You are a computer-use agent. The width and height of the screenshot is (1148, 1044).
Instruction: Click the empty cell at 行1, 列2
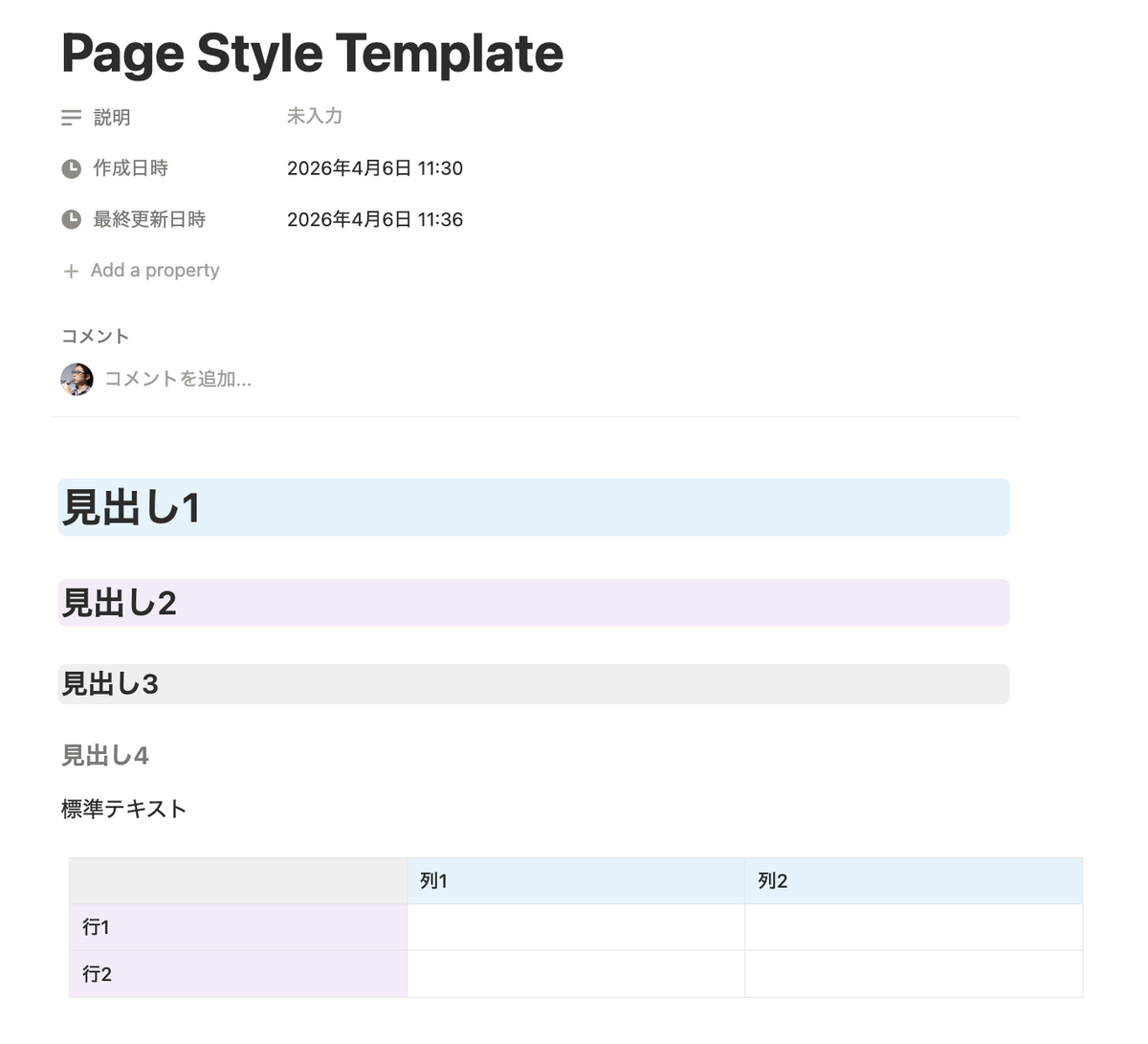[914, 927]
